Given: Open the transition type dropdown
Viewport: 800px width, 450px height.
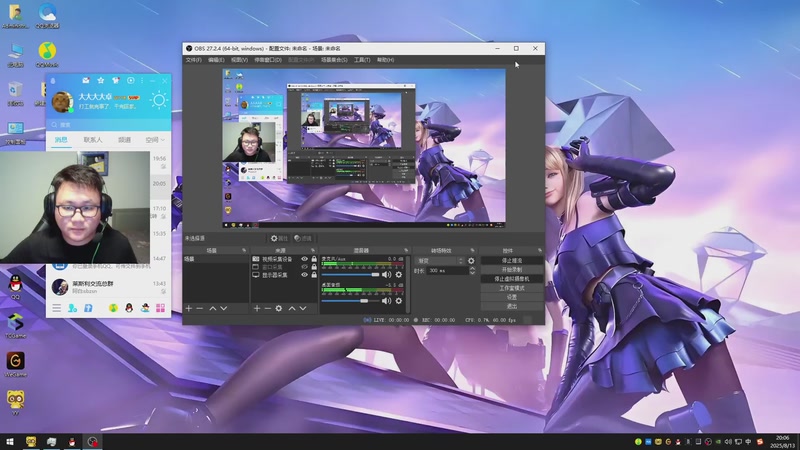Looking at the screenshot, I should [x=439, y=261].
